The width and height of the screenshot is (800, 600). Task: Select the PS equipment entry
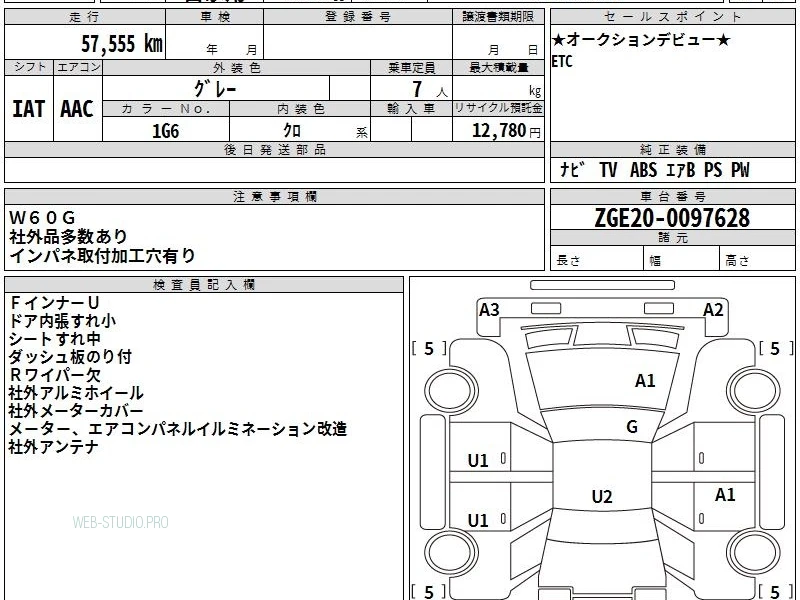point(713,169)
